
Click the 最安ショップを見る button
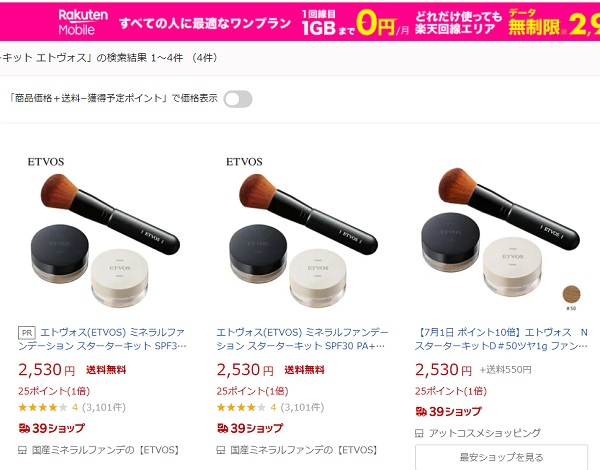(501, 457)
